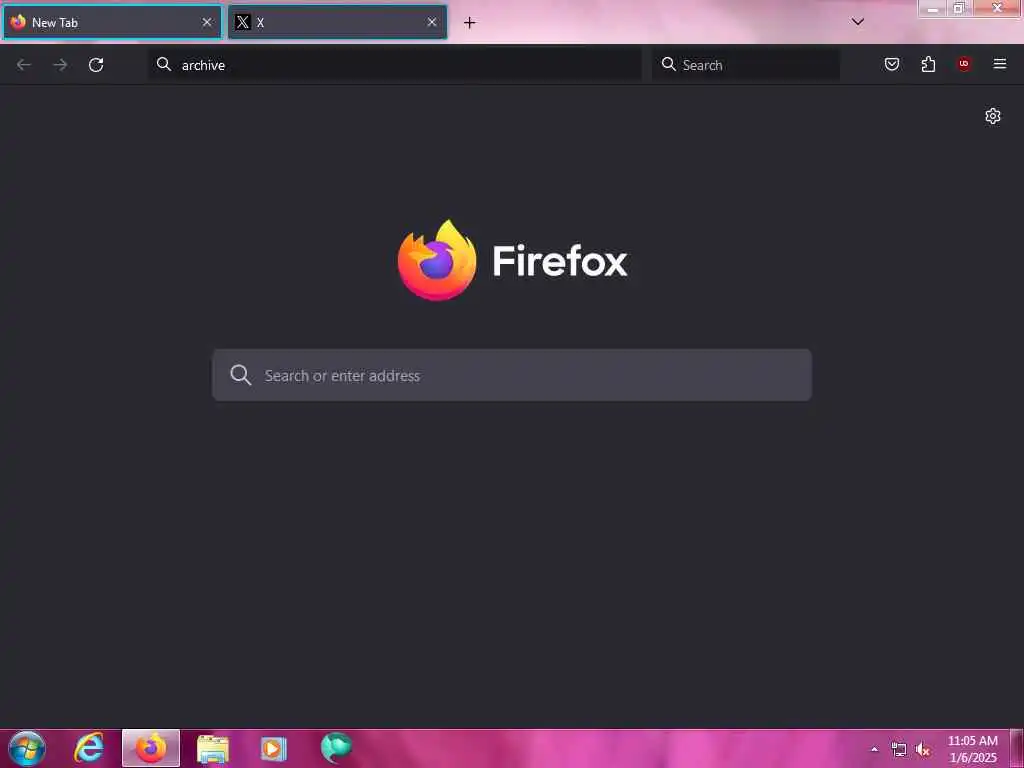Reload the current page
This screenshot has width=1024, height=768.
[x=96, y=65]
